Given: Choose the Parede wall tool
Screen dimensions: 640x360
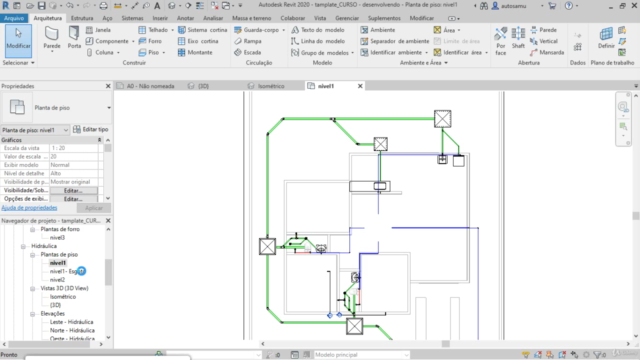Looking at the screenshot, I should pyautogui.click(x=52, y=39).
